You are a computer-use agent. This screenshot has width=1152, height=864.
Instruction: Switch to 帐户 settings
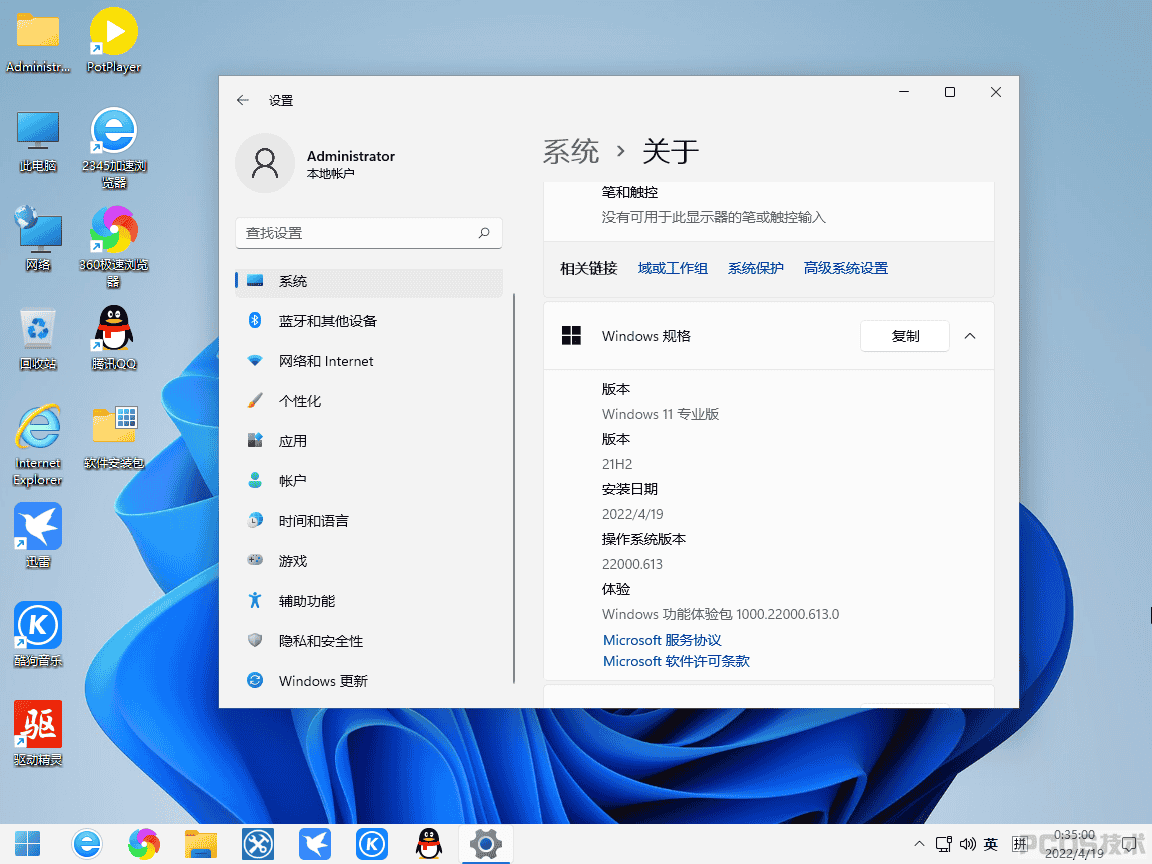coord(369,481)
